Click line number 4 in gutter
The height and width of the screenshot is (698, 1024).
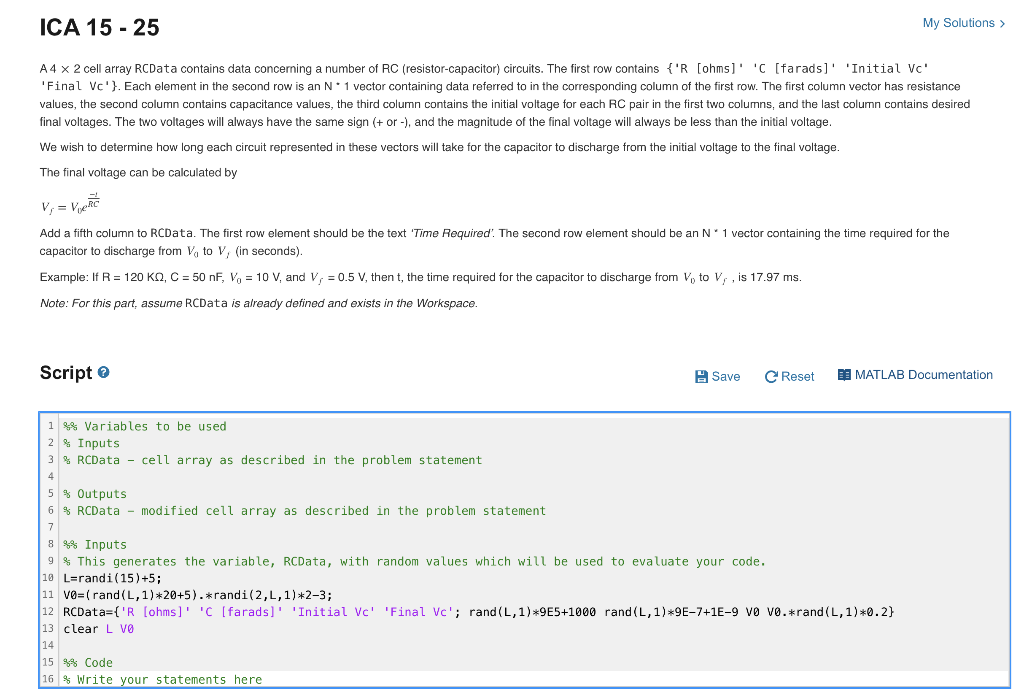[x=51, y=477]
